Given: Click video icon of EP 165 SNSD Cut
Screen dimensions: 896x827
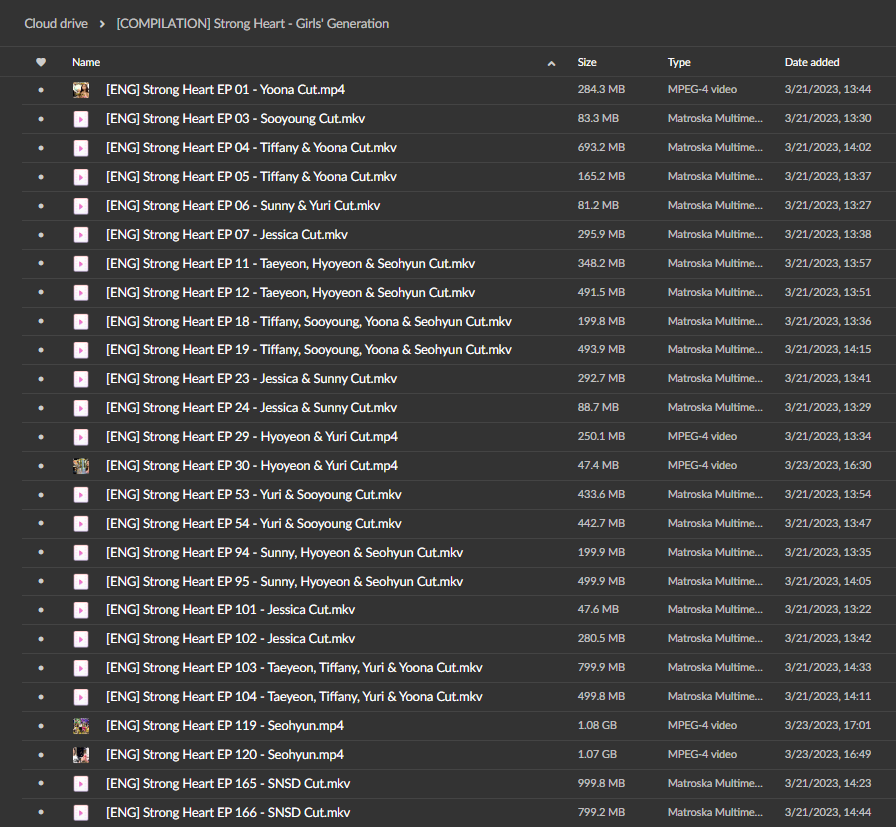Looking at the screenshot, I should (81, 784).
